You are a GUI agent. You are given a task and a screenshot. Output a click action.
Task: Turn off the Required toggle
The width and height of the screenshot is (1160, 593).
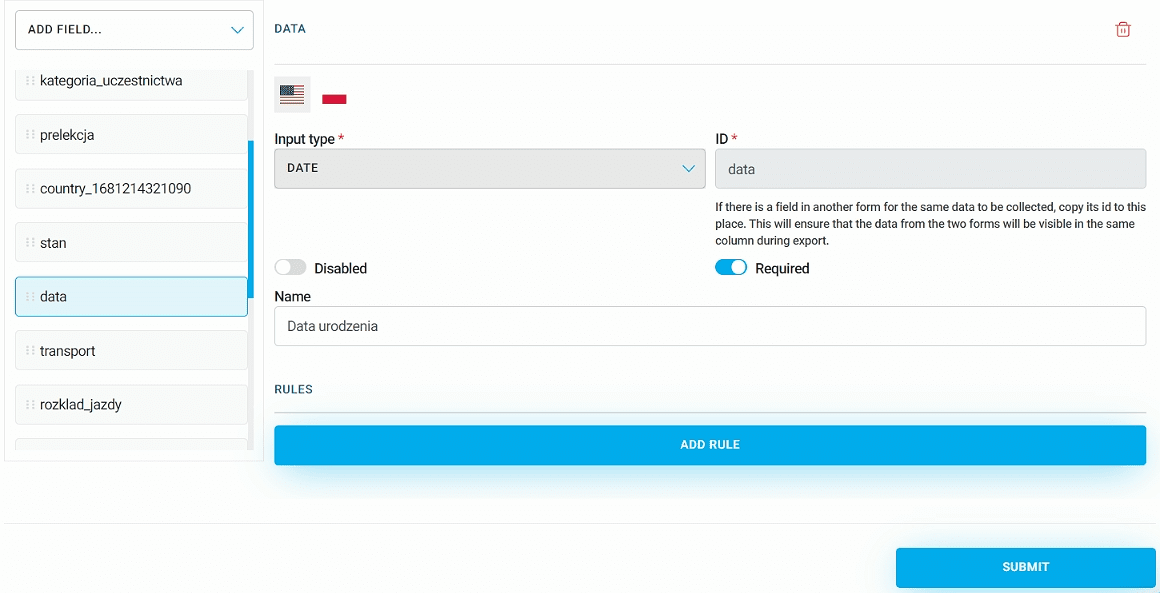pos(731,268)
